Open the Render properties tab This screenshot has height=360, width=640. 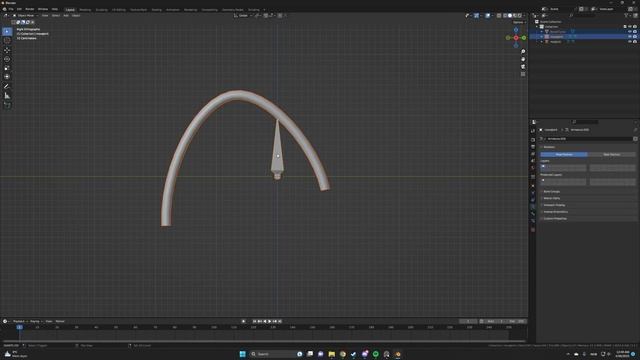click(x=533, y=140)
